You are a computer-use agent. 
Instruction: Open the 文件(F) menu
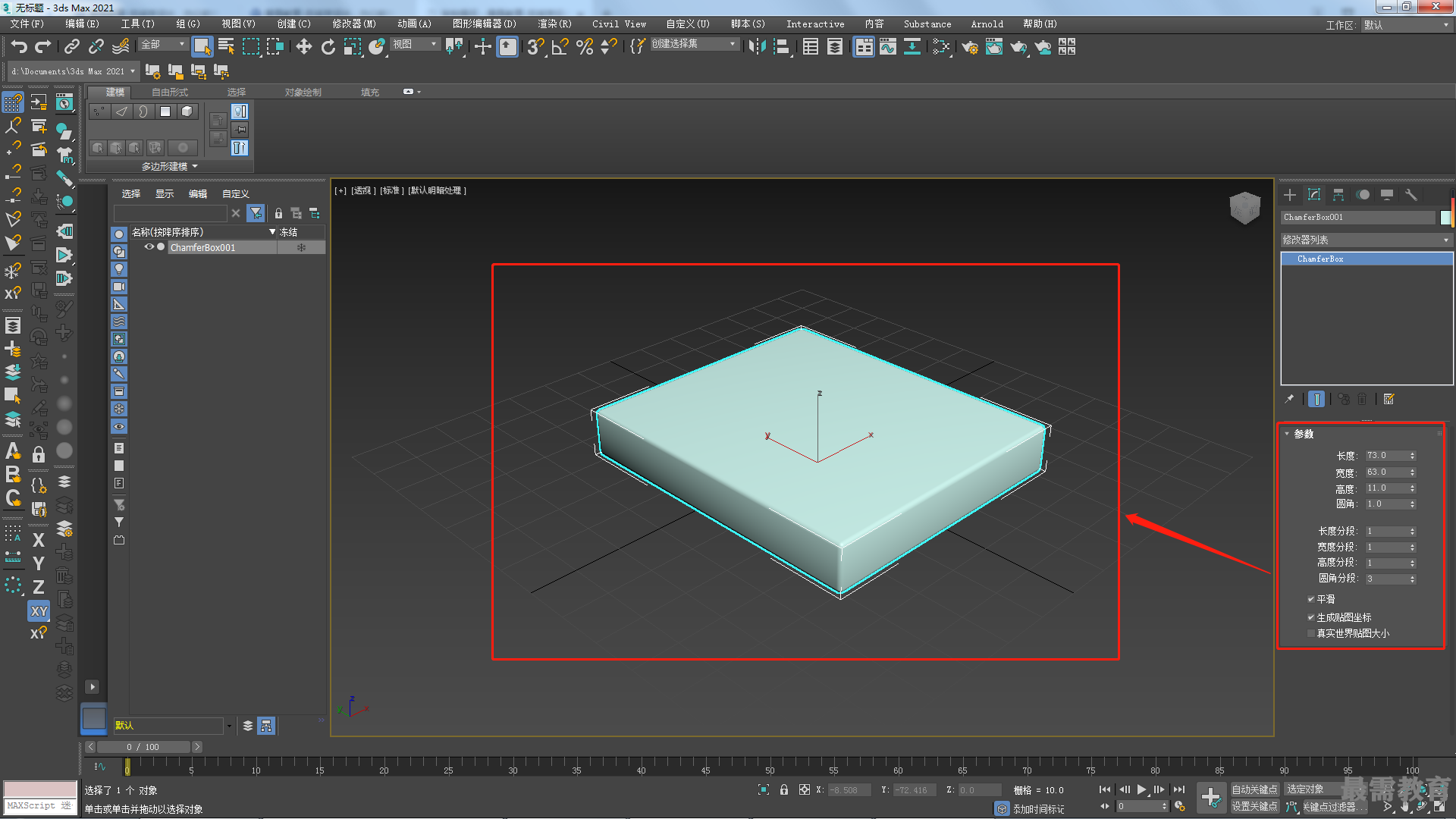[27, 24]
